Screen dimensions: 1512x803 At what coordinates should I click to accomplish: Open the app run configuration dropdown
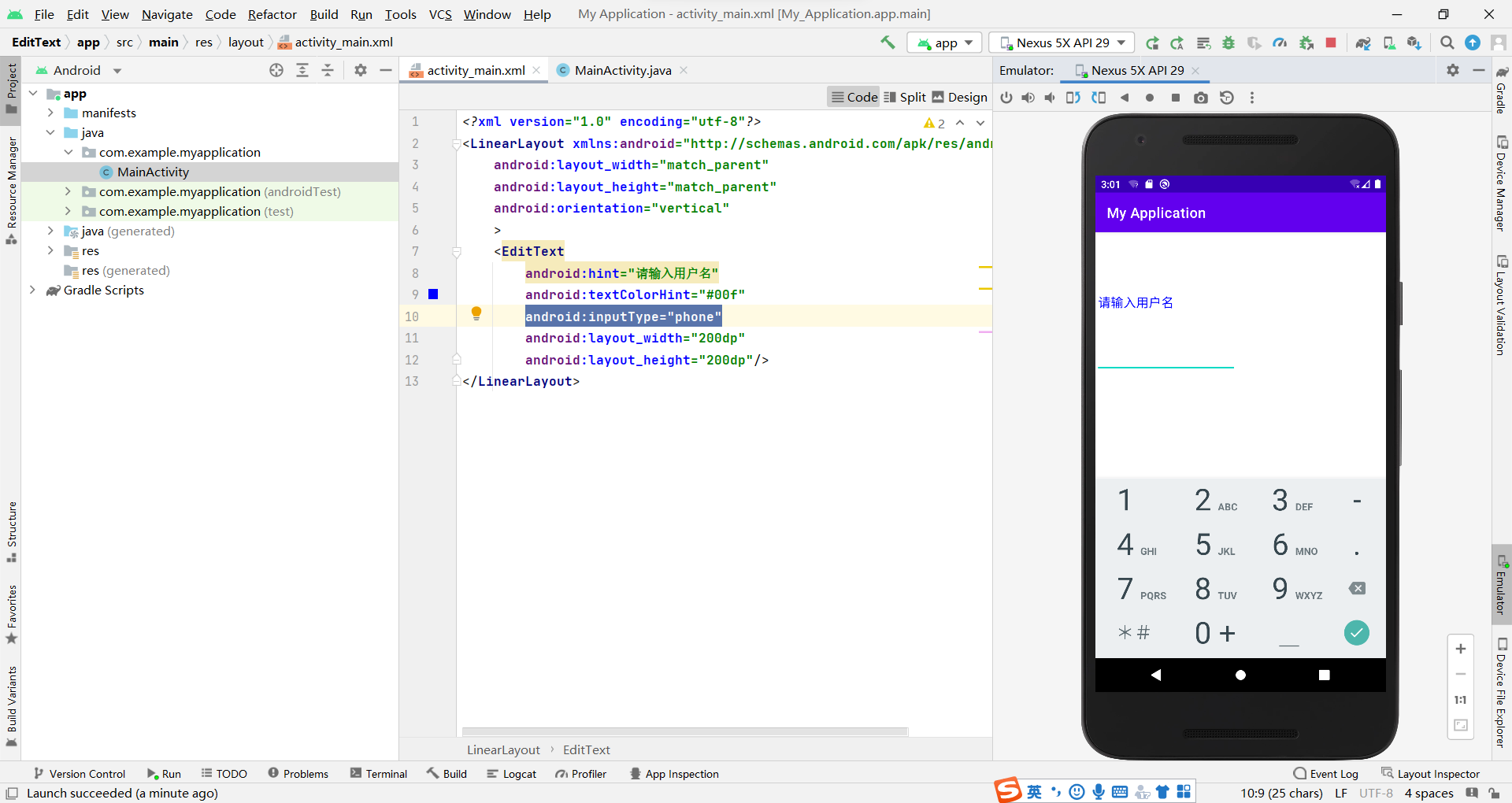(943, 43)
